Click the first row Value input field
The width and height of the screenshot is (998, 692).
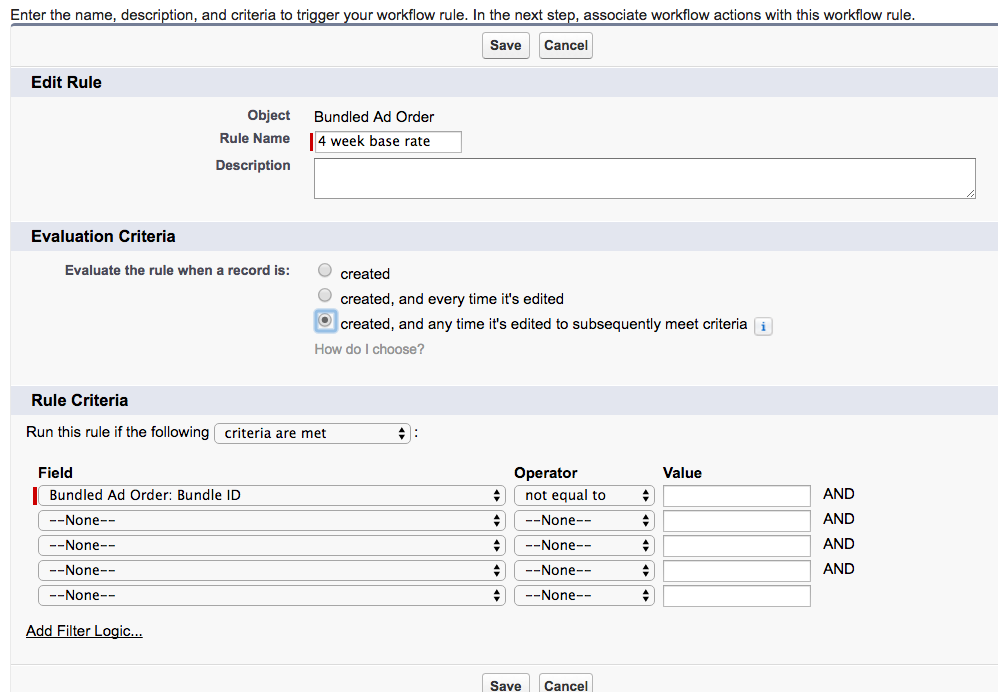click(736, 496)
